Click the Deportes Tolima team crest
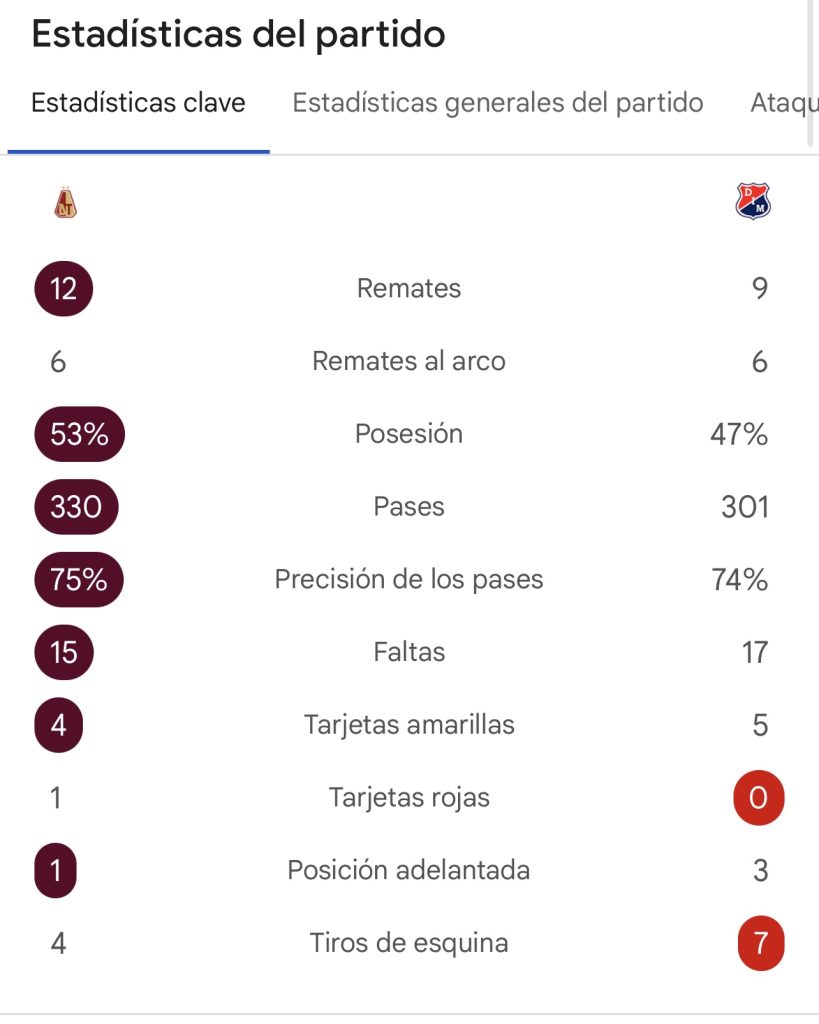 (65, 202)
